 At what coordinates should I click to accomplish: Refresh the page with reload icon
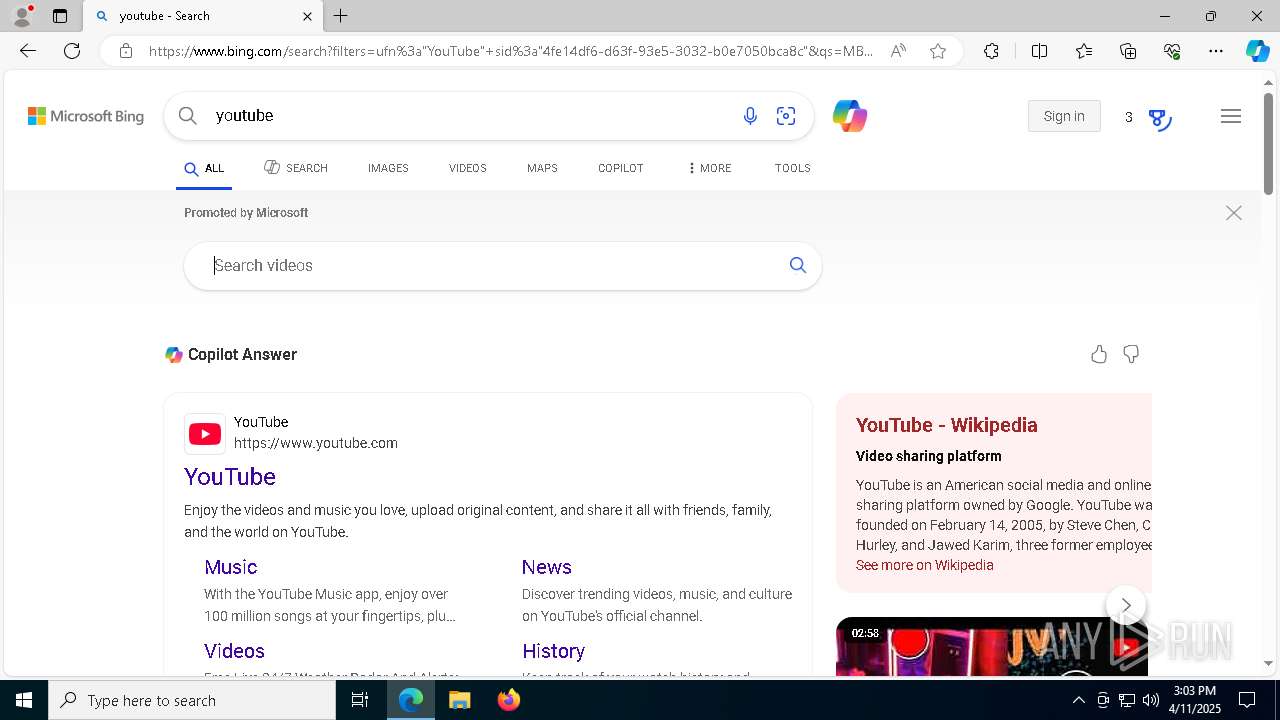pyautogui.click(x=72, y=51)
